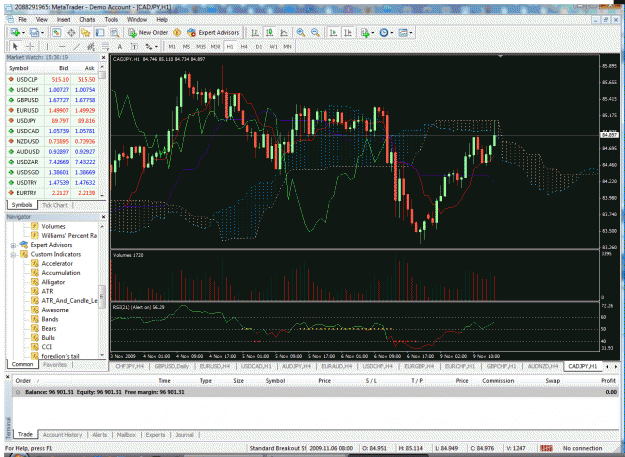The height and width of the screenshot is (457, 625).
Task: Select the Horizontal Line drawing tool
Action: tap(62, 47)
